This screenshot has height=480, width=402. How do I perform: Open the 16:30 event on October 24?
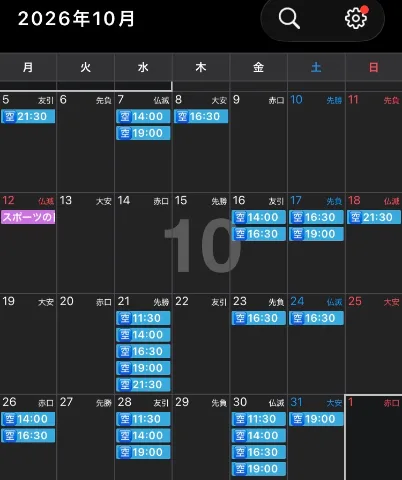[x=316, y=318]
